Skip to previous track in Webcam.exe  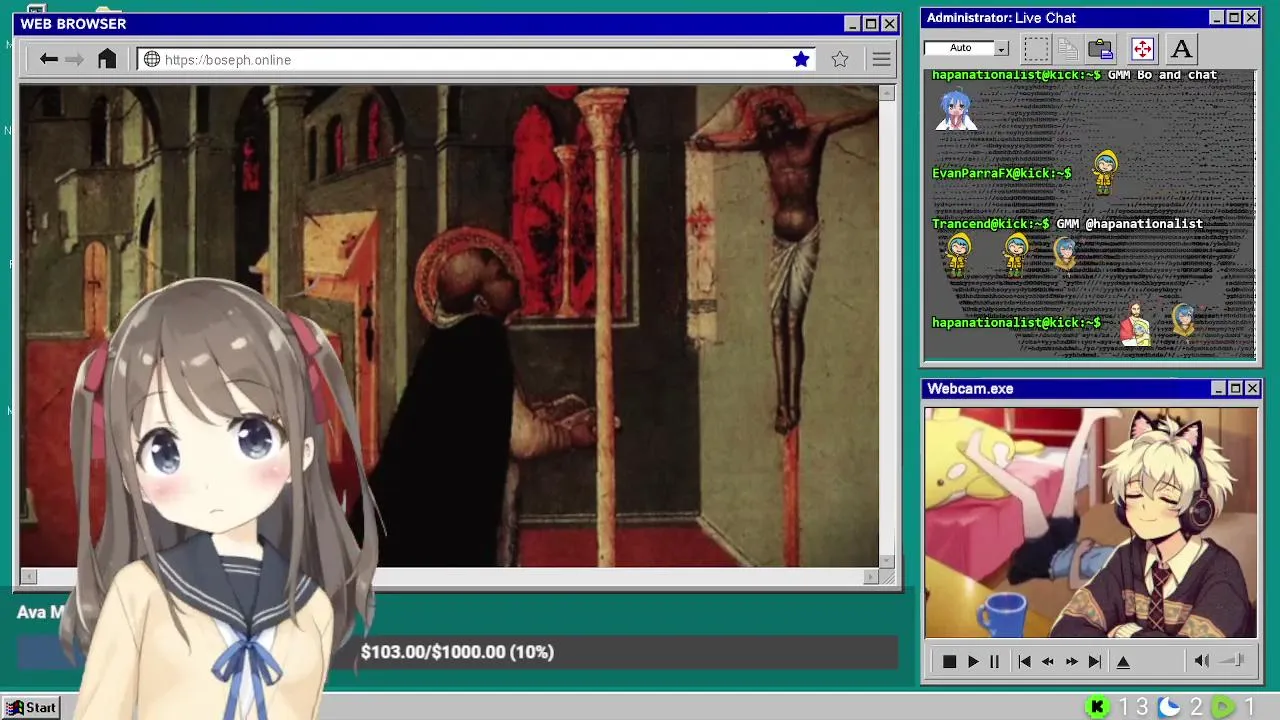coord(1024,661)
